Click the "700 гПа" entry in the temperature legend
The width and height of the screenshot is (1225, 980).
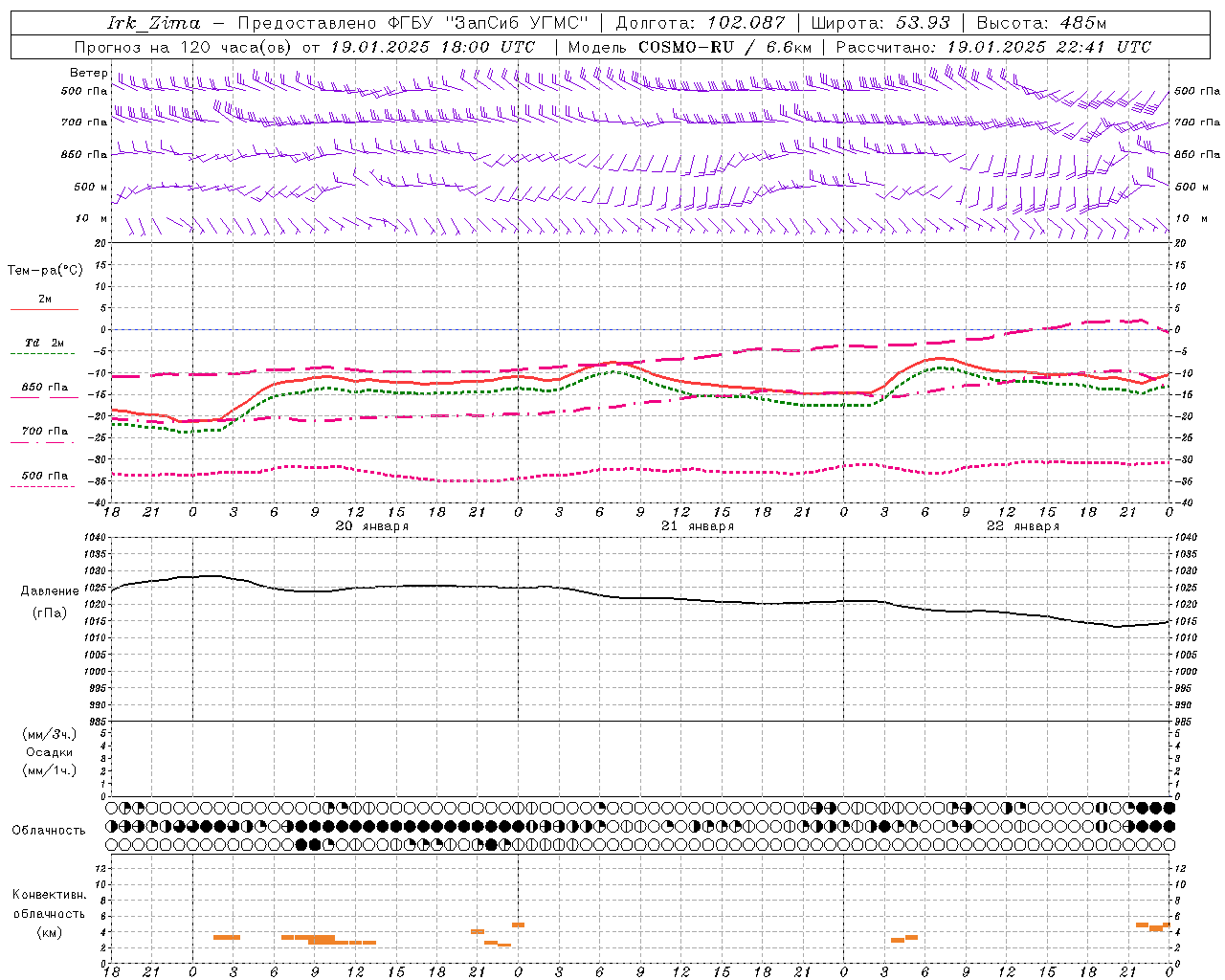(44, 432)
